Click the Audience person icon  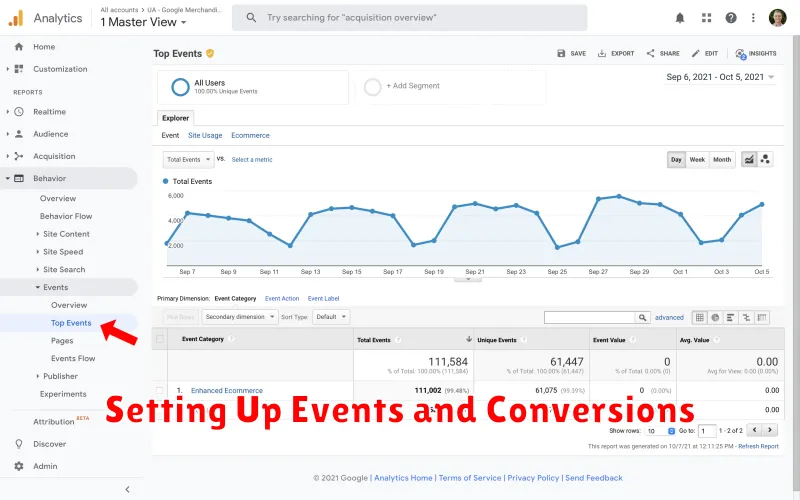tap(19, 134)
